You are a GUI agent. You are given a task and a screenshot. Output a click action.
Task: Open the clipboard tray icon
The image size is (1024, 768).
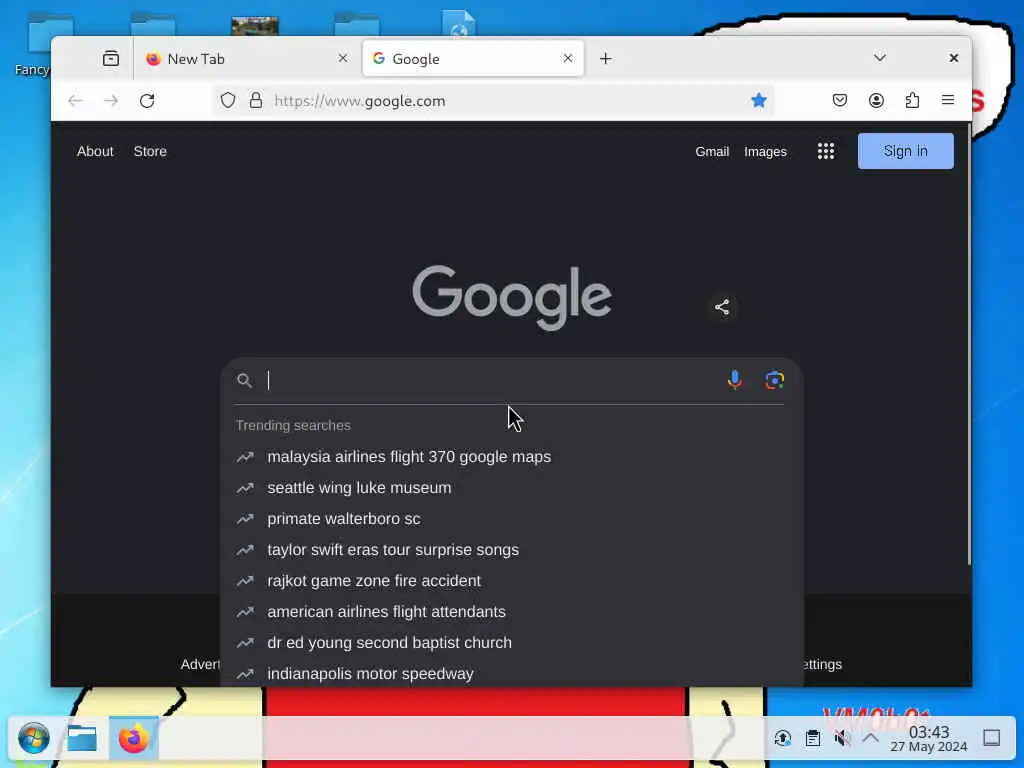click(x=812, y=739)
